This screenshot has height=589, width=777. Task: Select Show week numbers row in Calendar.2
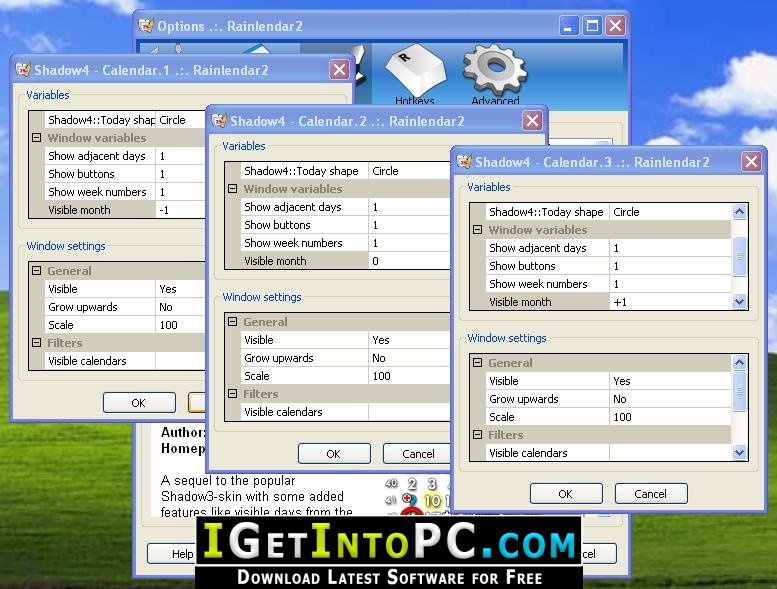(x=345, y=242)
